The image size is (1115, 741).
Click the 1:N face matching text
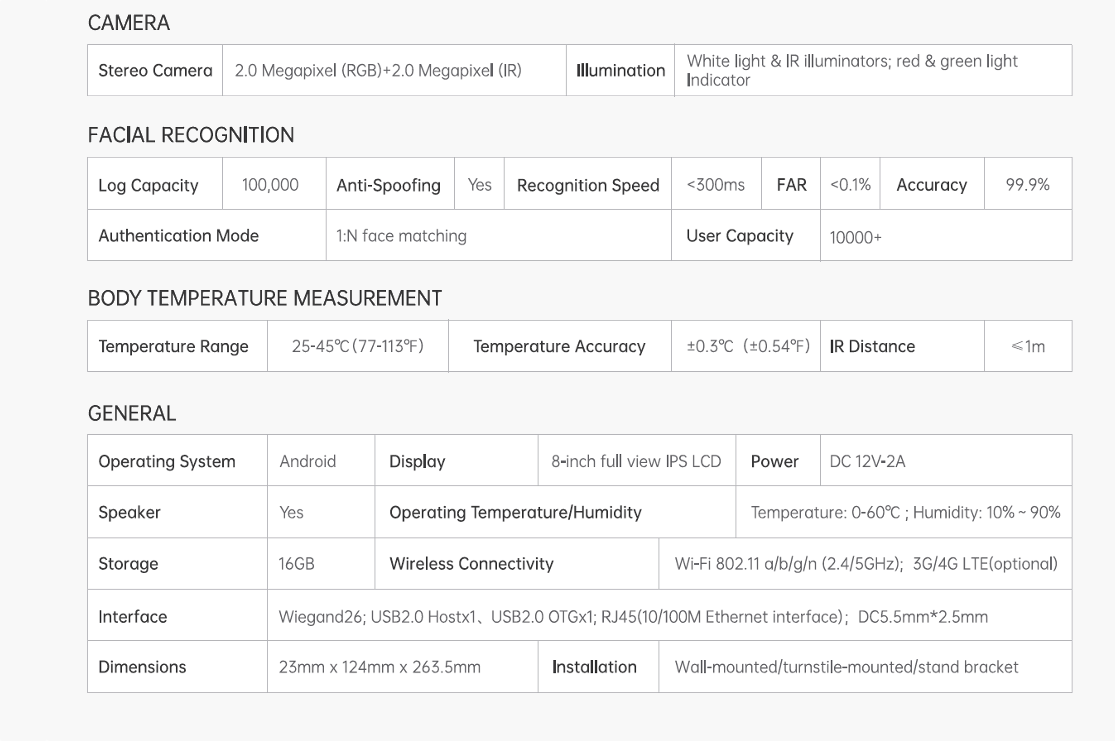401,236
